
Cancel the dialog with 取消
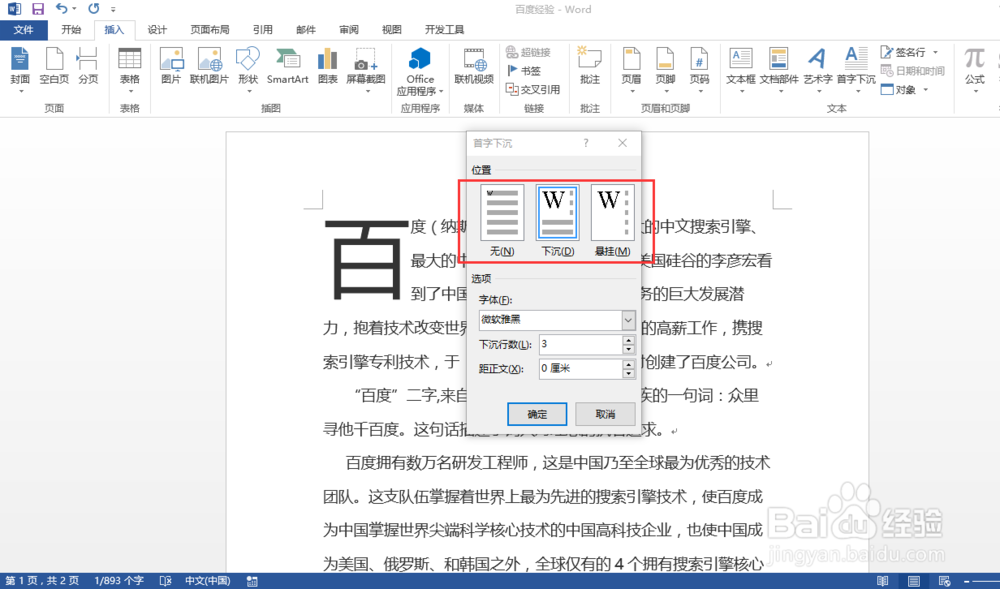[x=605, y=414]
